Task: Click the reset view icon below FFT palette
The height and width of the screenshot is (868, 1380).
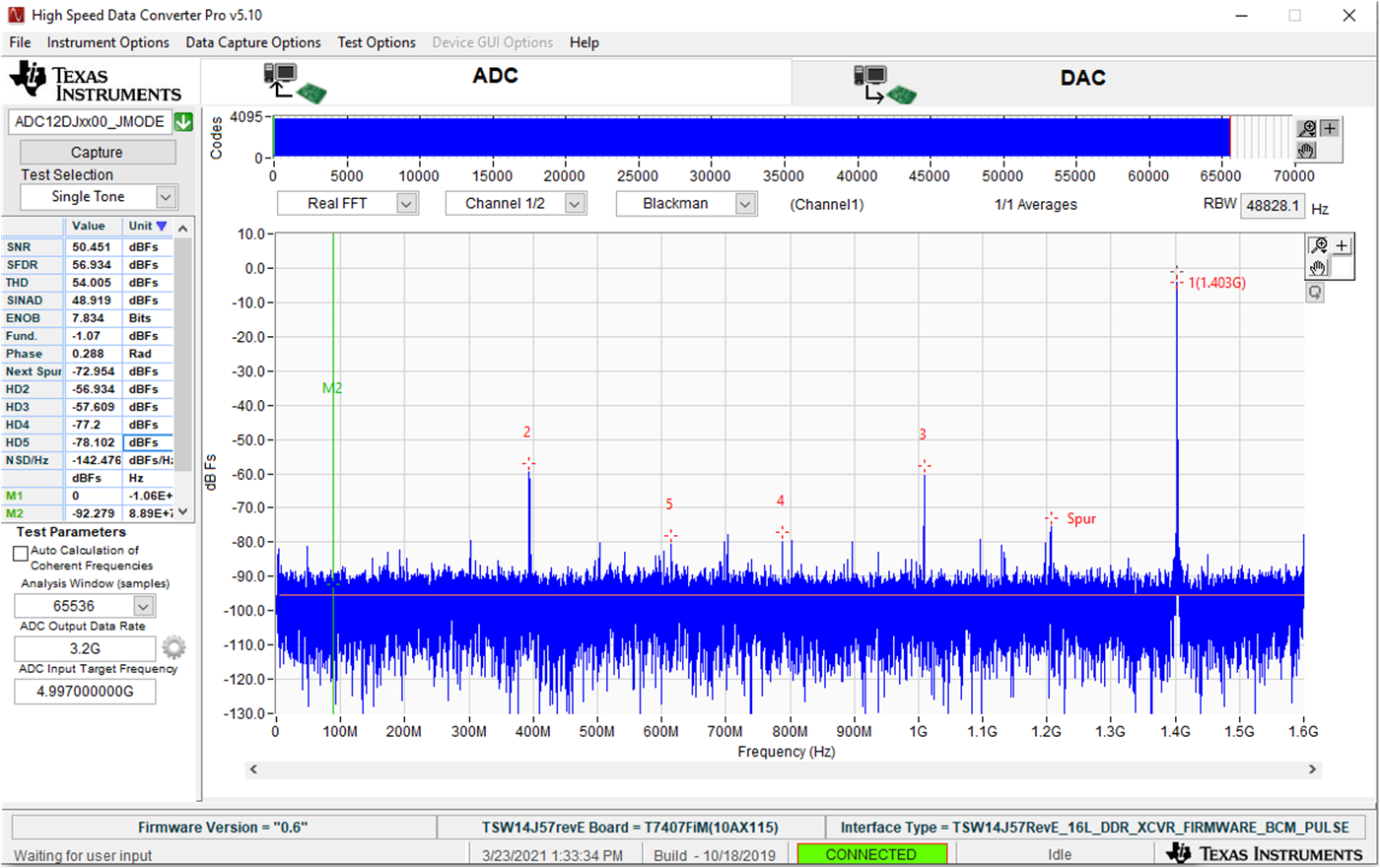Action: click(x=1315, y=293)
